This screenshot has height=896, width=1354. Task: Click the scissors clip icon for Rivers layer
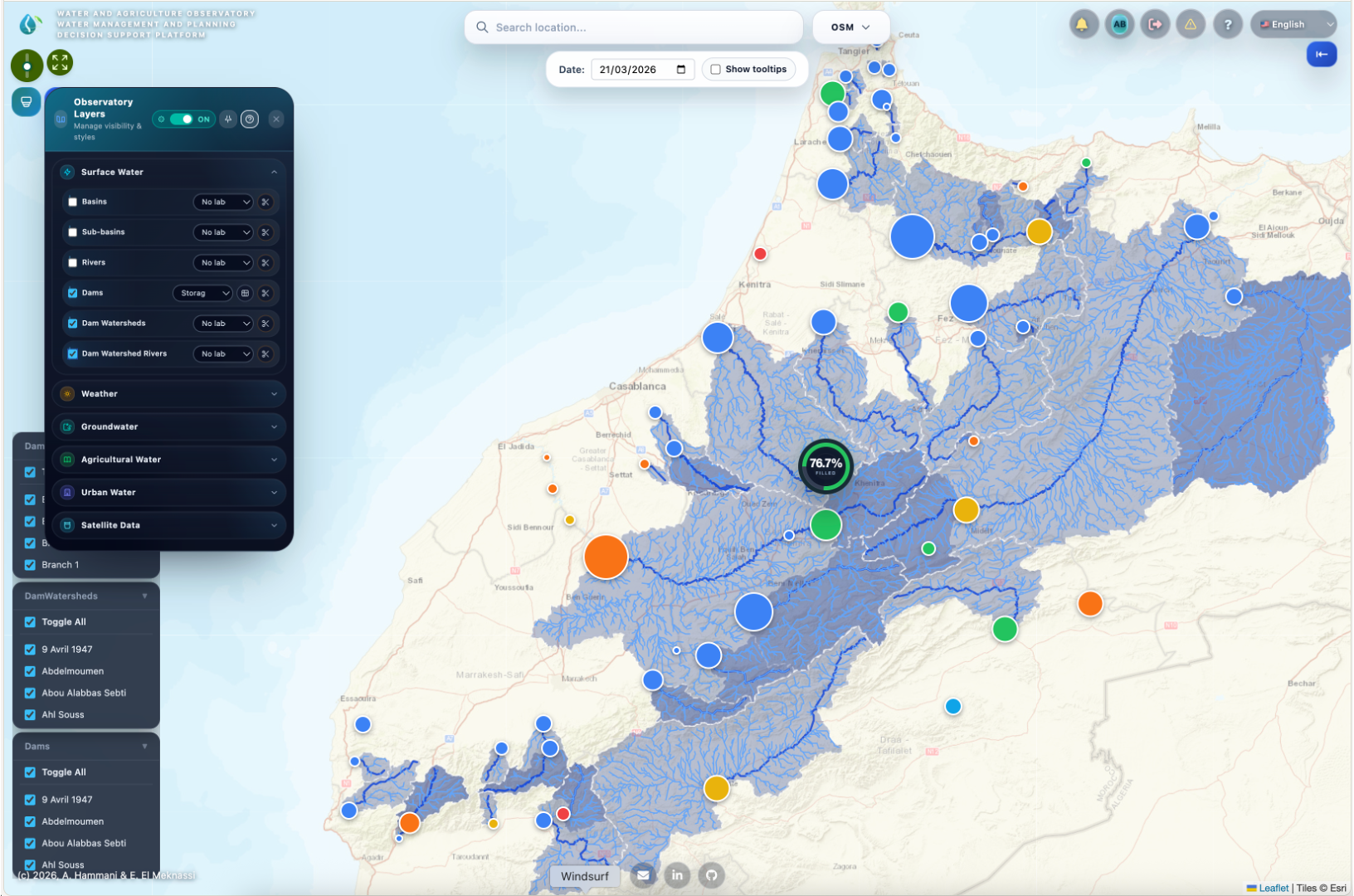[x=265, y=262]
